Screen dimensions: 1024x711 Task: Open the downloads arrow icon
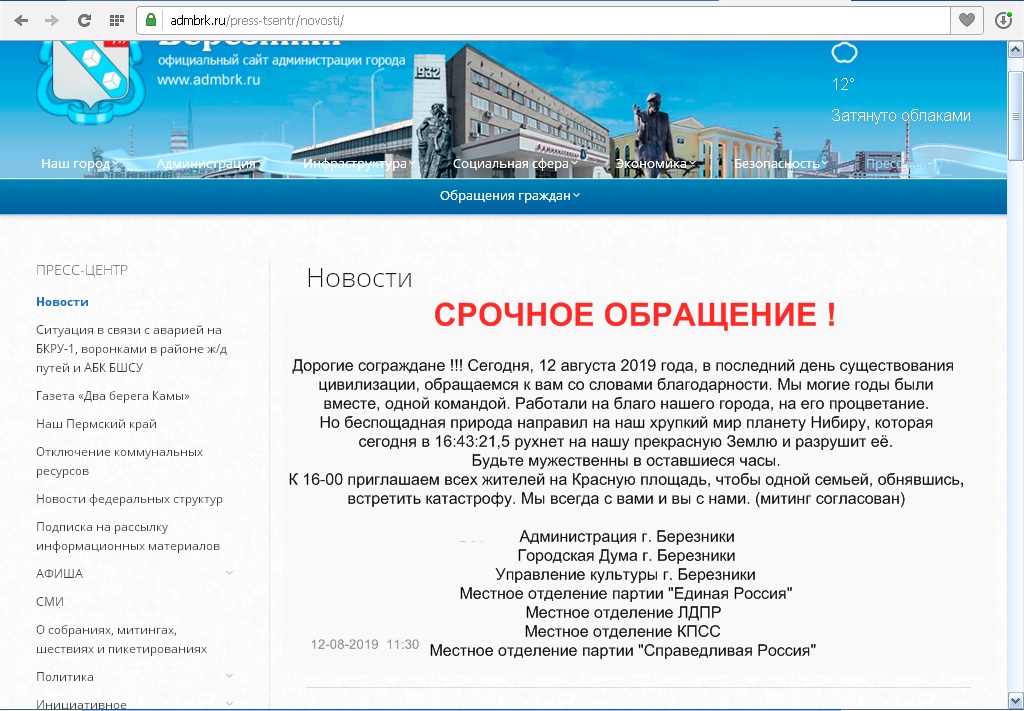coord(1004,20)
